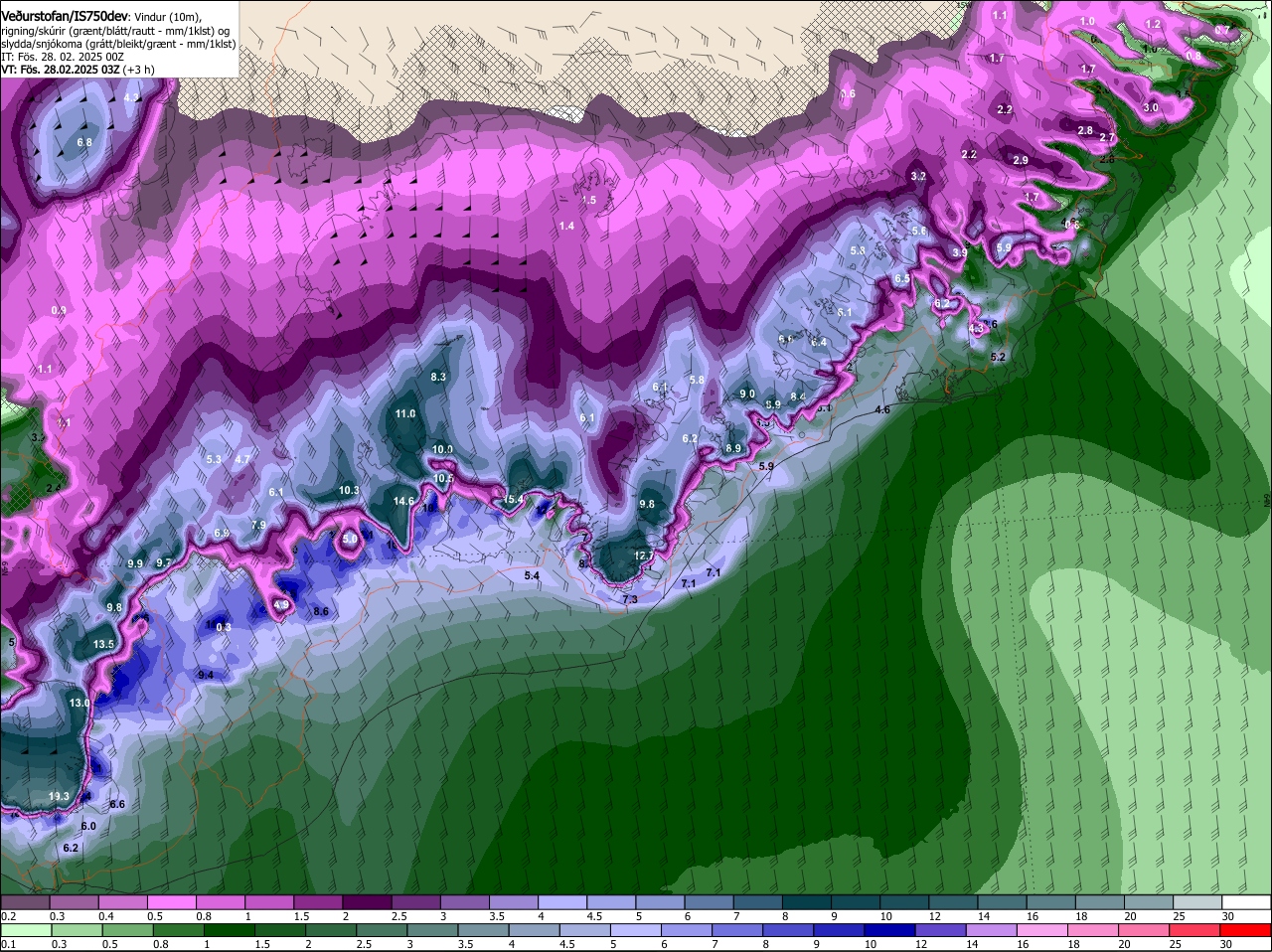Click the 5.4 value on the map
Screen dimensions: 1272x952
click(532, 575)
